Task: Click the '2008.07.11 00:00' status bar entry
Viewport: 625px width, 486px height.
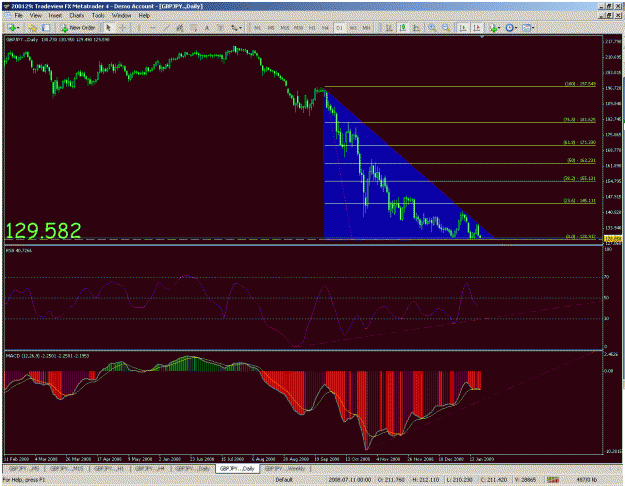Action: (350, 480)
